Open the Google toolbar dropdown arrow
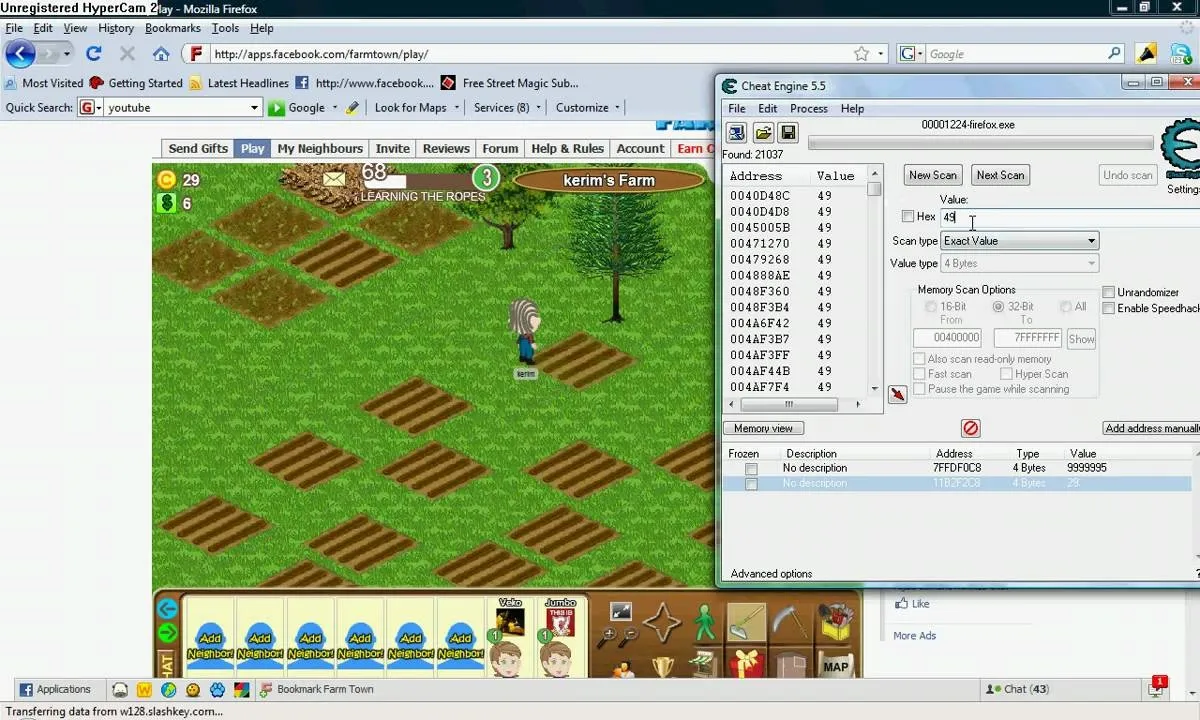The height and width of the screenshot is (720, 1200). click(336, 107)
